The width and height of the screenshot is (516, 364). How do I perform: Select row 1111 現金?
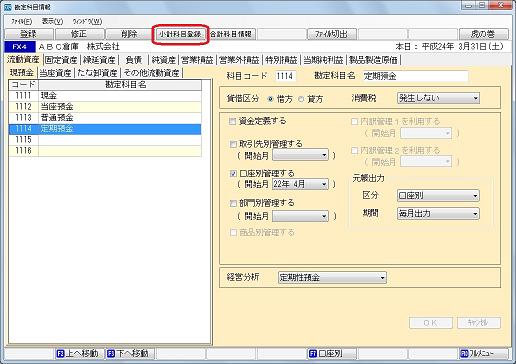(x=105, y=96)
